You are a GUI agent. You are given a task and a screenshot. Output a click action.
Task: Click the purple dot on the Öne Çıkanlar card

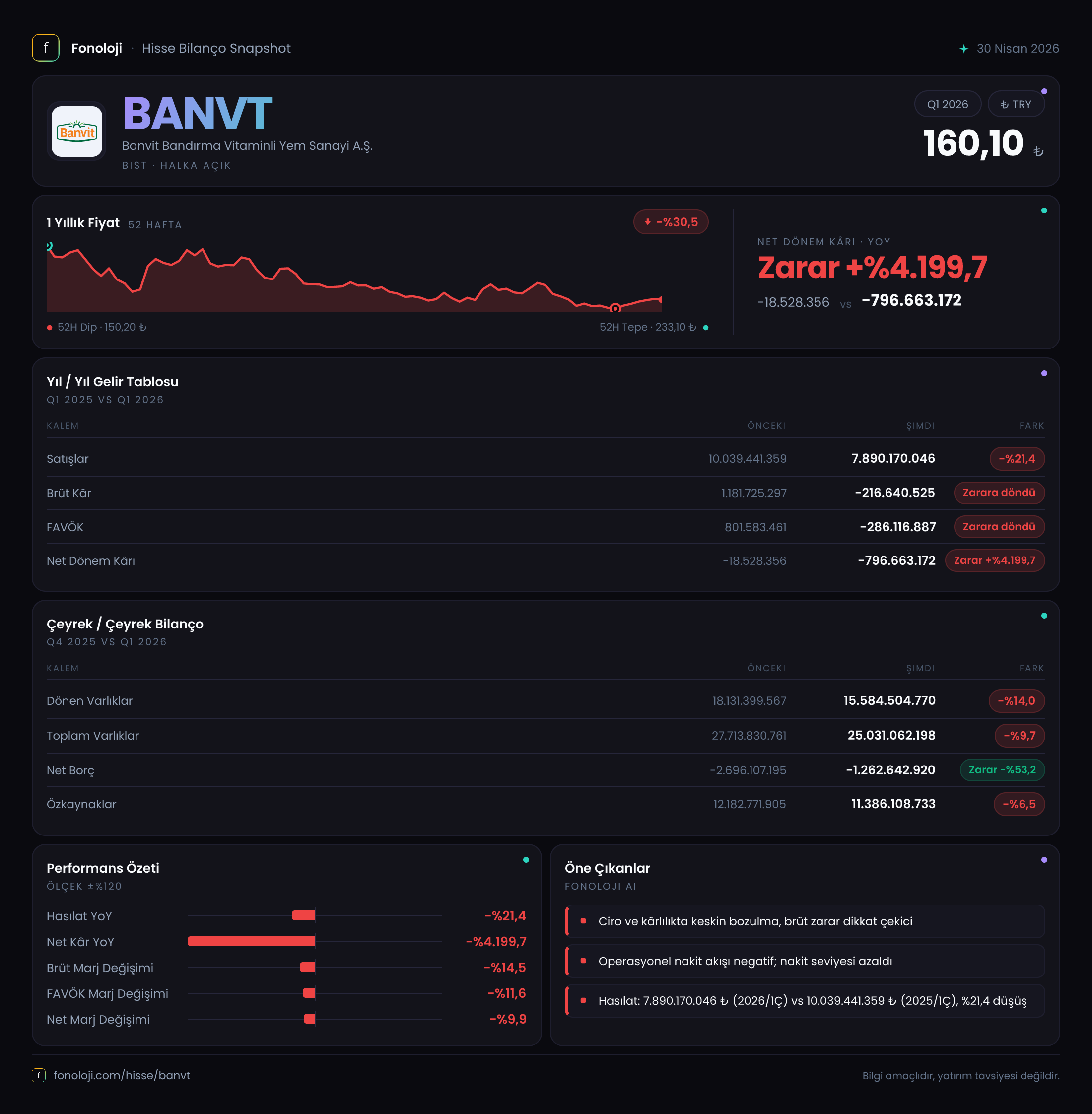1044,860
